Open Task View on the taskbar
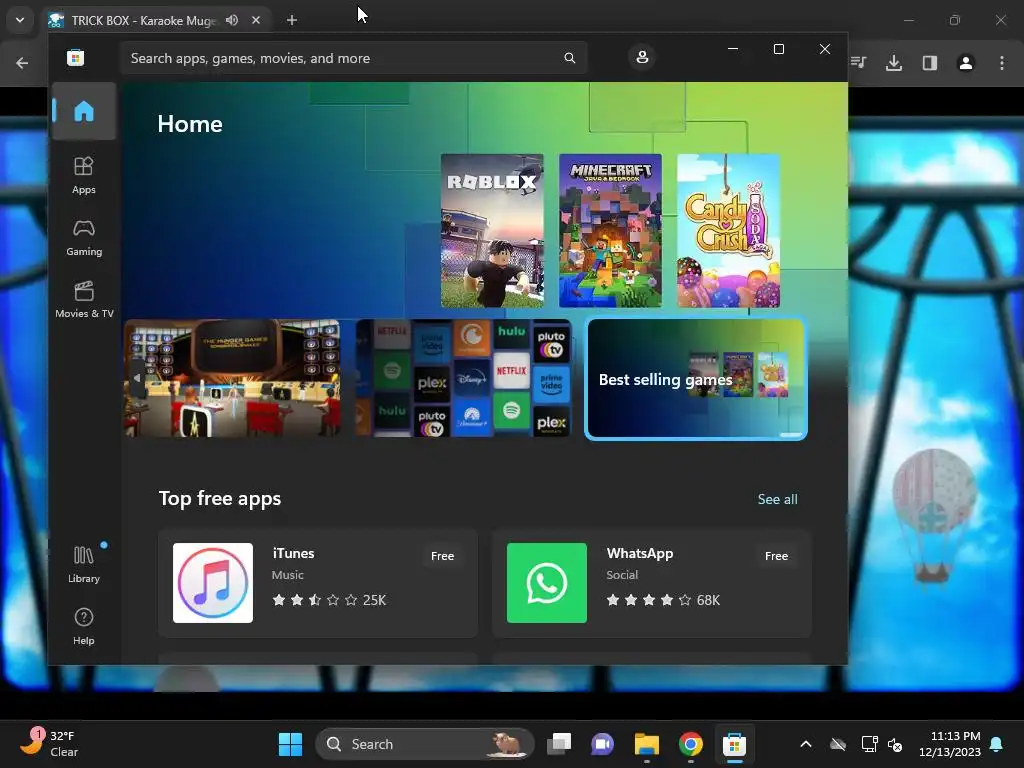The height and width of the screenshot is (768, 1024). pyautogui.click(x=559, y=744)
